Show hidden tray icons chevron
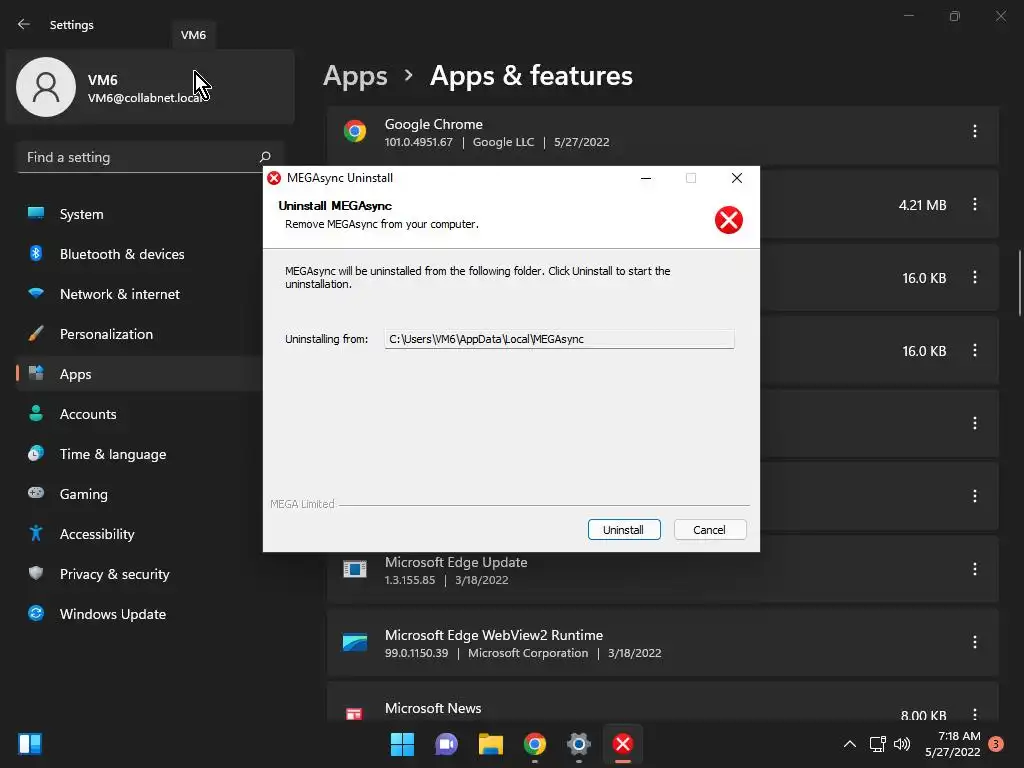The width and height of the screenshot is (1024, 768). click(850, 744)
